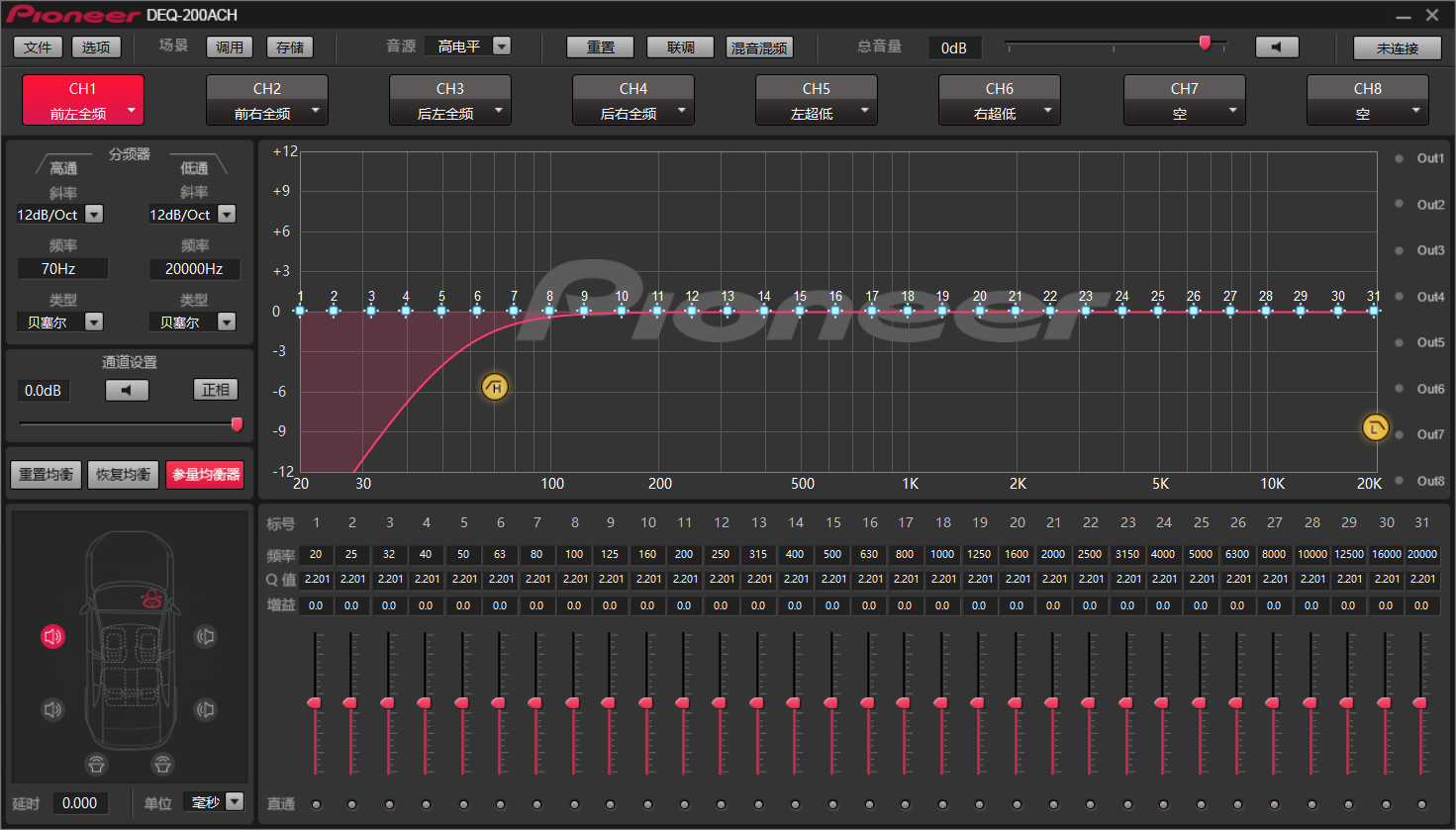The image size is (1456, 830).
Task: Select the left subwoofer icon in car diagram
Action: (96, 764)
